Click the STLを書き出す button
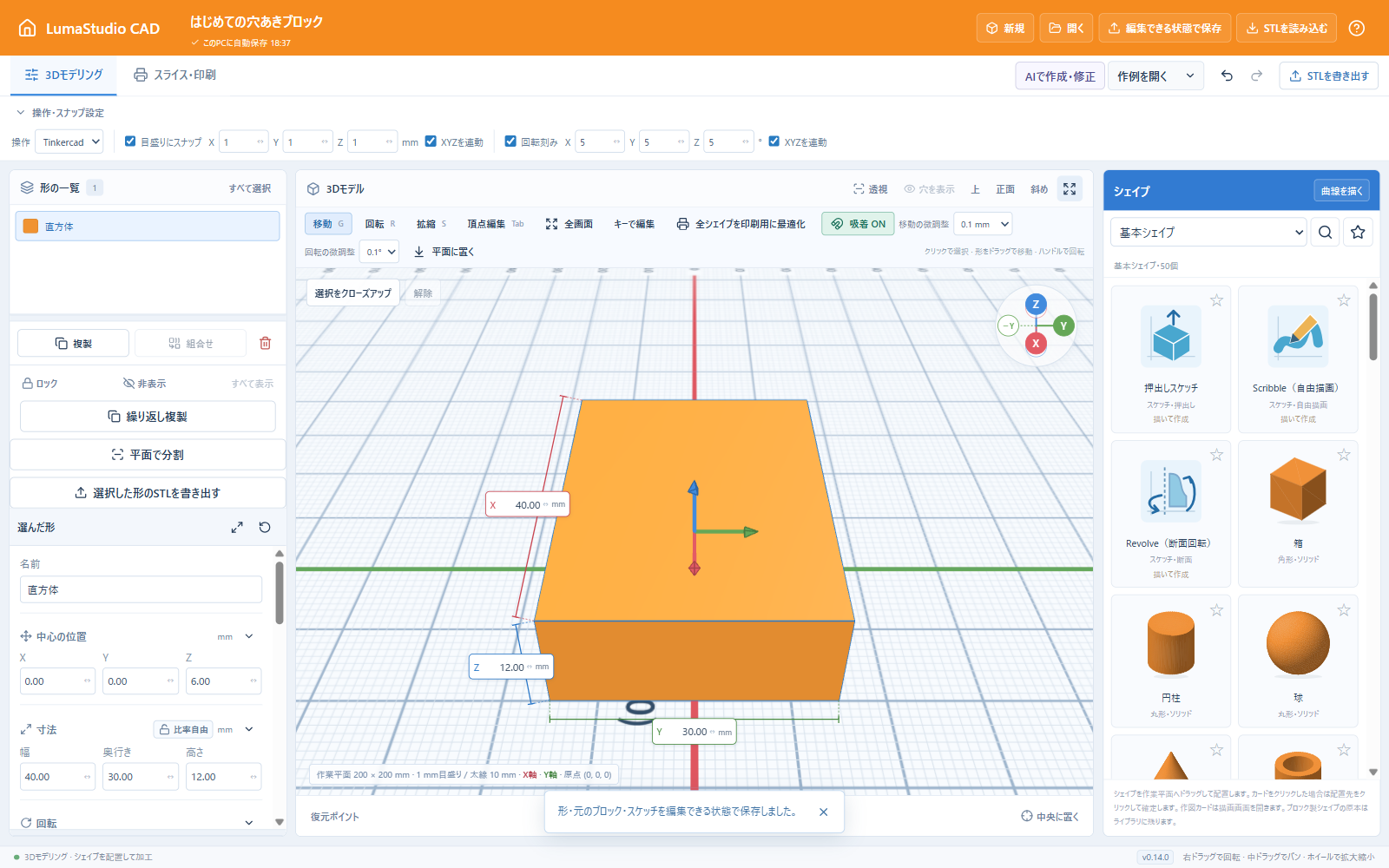This screenshot has width=1389, height=868. pyautogui.click(x=1328, y=76)
